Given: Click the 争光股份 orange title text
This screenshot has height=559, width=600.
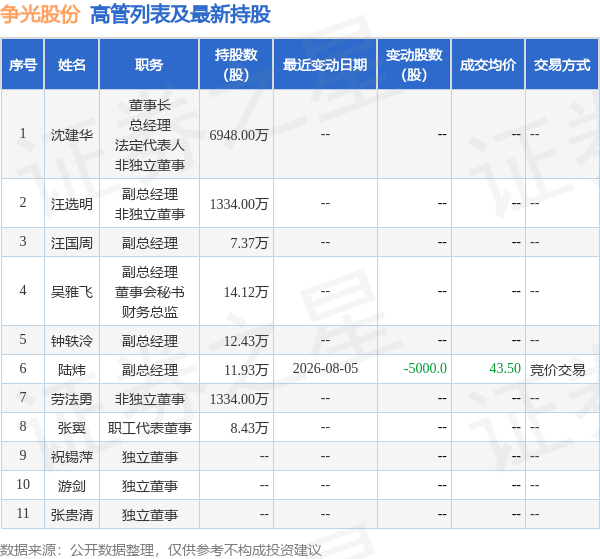Looking at the screenshot, I should pos(40,15).
